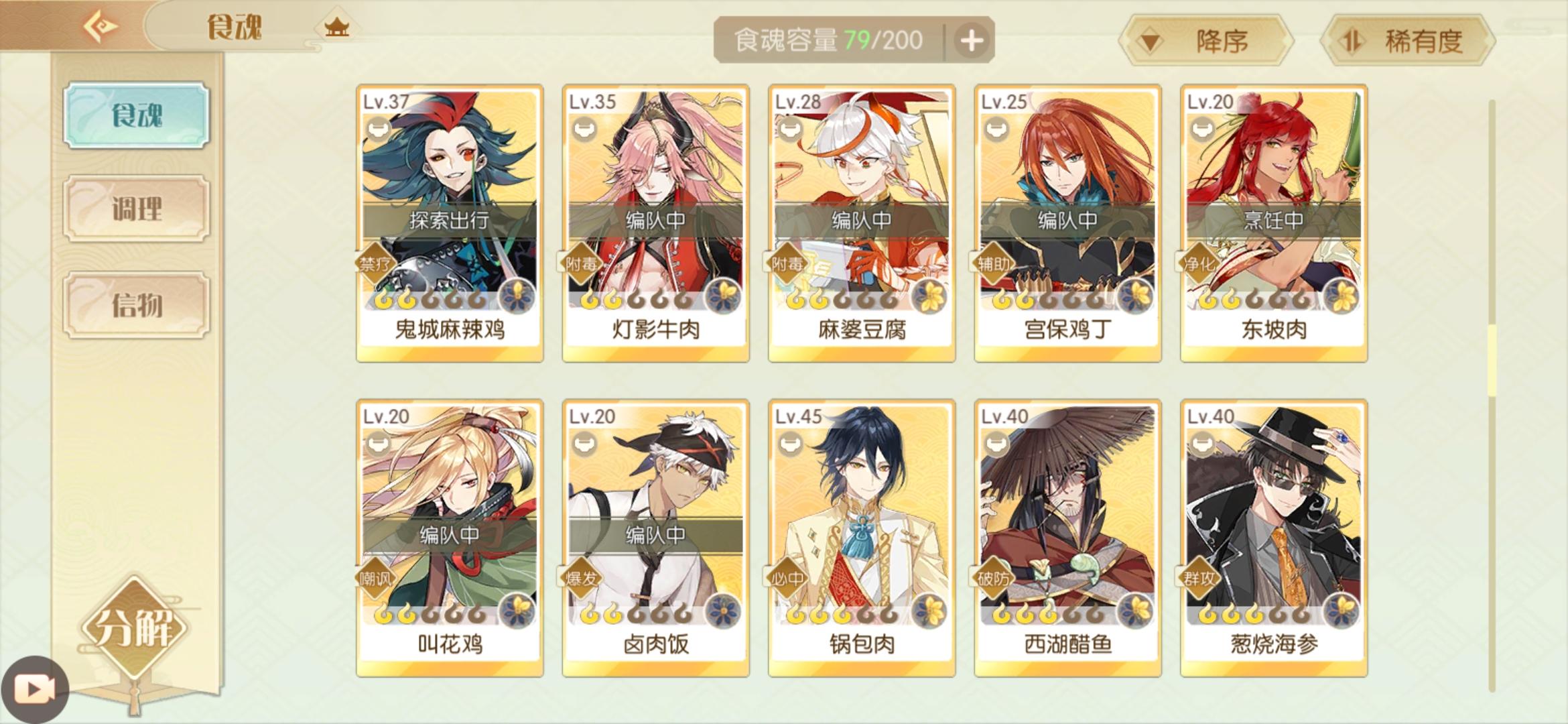Click the 群攻 tag on 葱烧海参
Screen dimensions: 1568x724
[x=1199, y=578]
